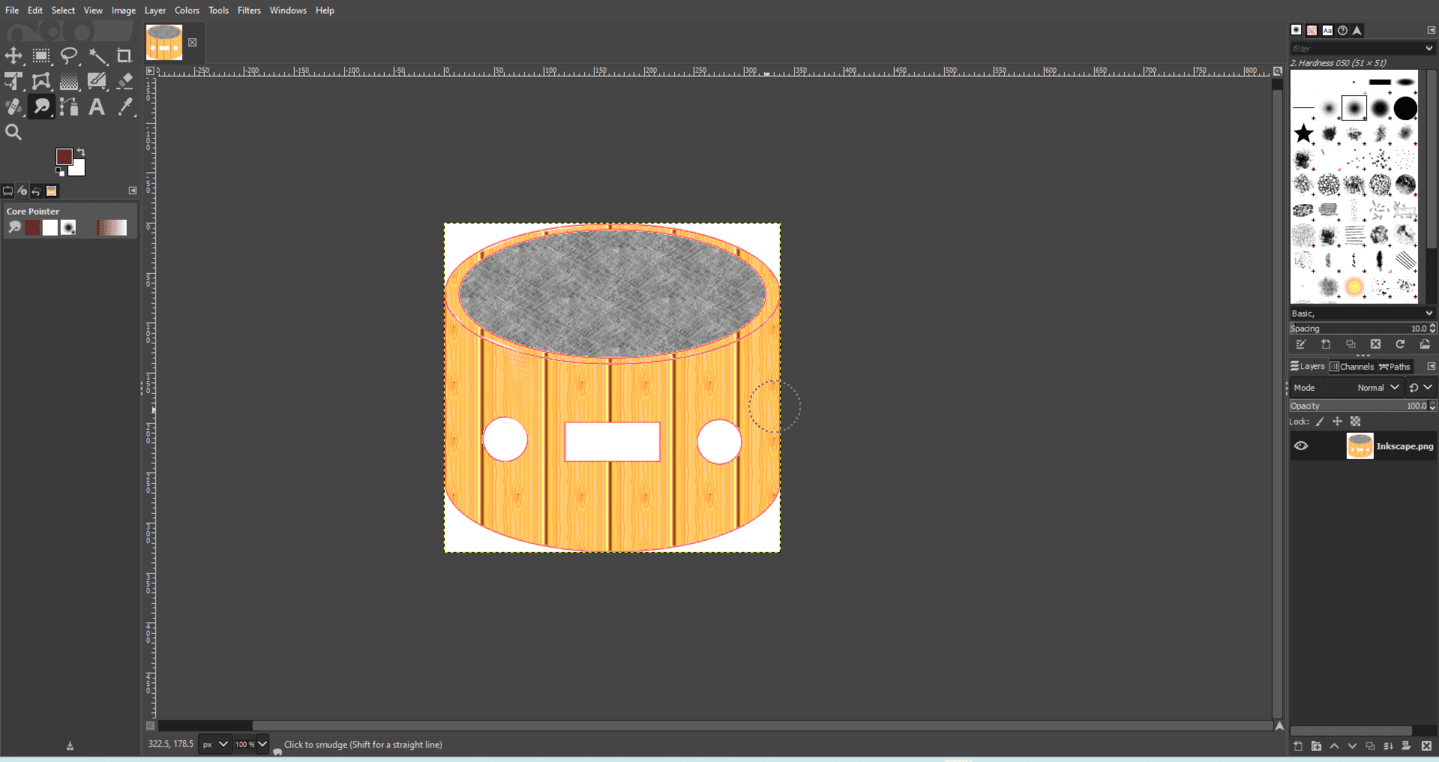Toggle Lock pixels for the layer

click(1320, 421)
